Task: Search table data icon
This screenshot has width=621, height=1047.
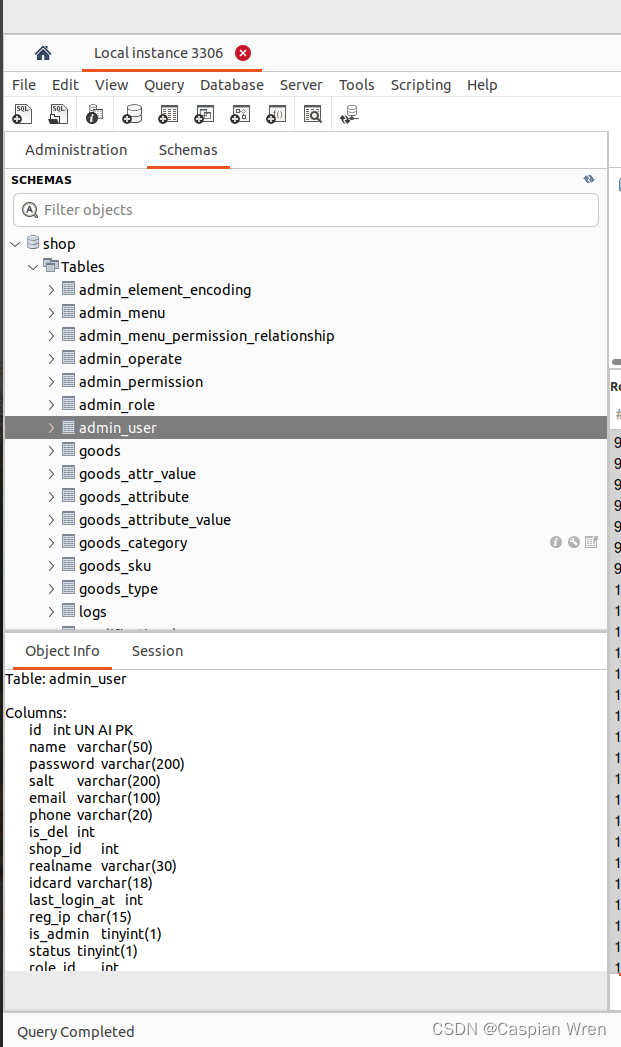Action: pyautogui.click(x=313, y=114)
